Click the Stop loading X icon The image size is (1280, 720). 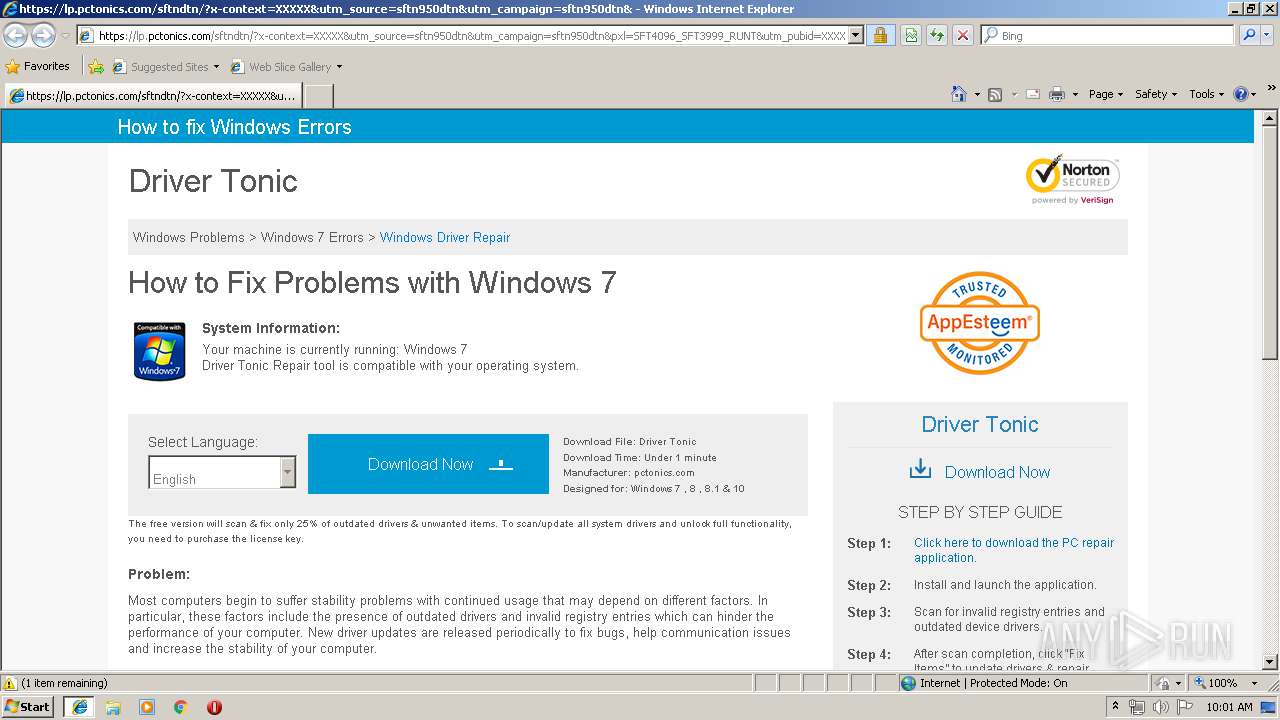pyautogui.click(x=962, y=35)
